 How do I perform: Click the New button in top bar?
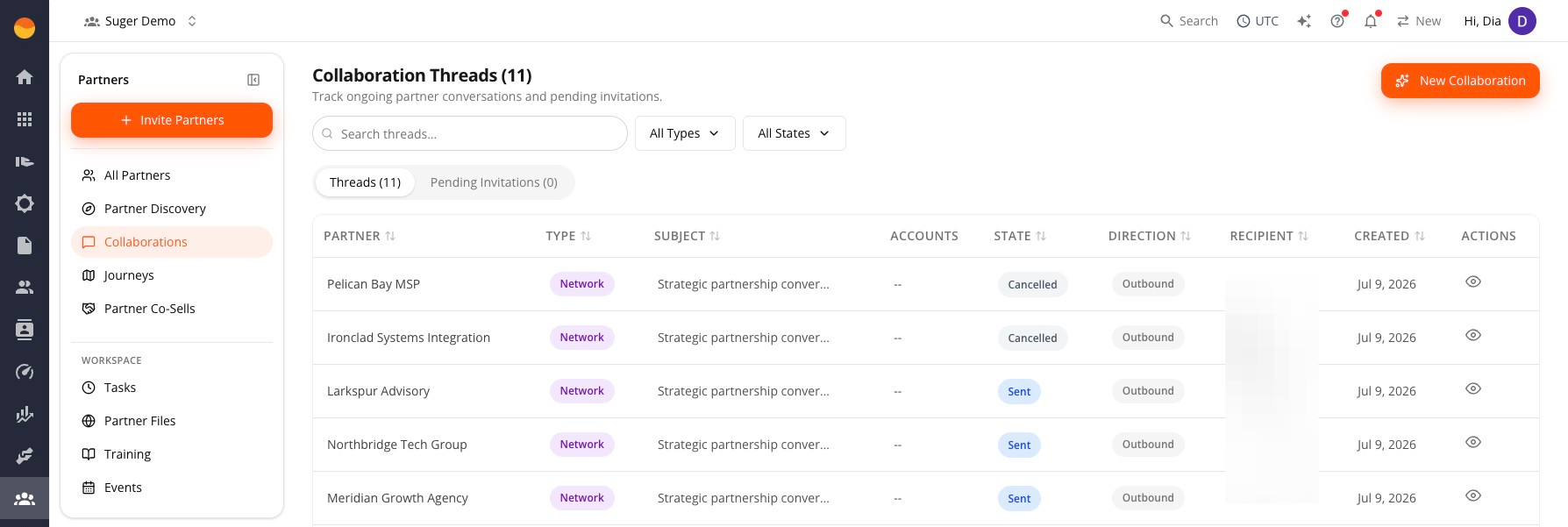1419,21
